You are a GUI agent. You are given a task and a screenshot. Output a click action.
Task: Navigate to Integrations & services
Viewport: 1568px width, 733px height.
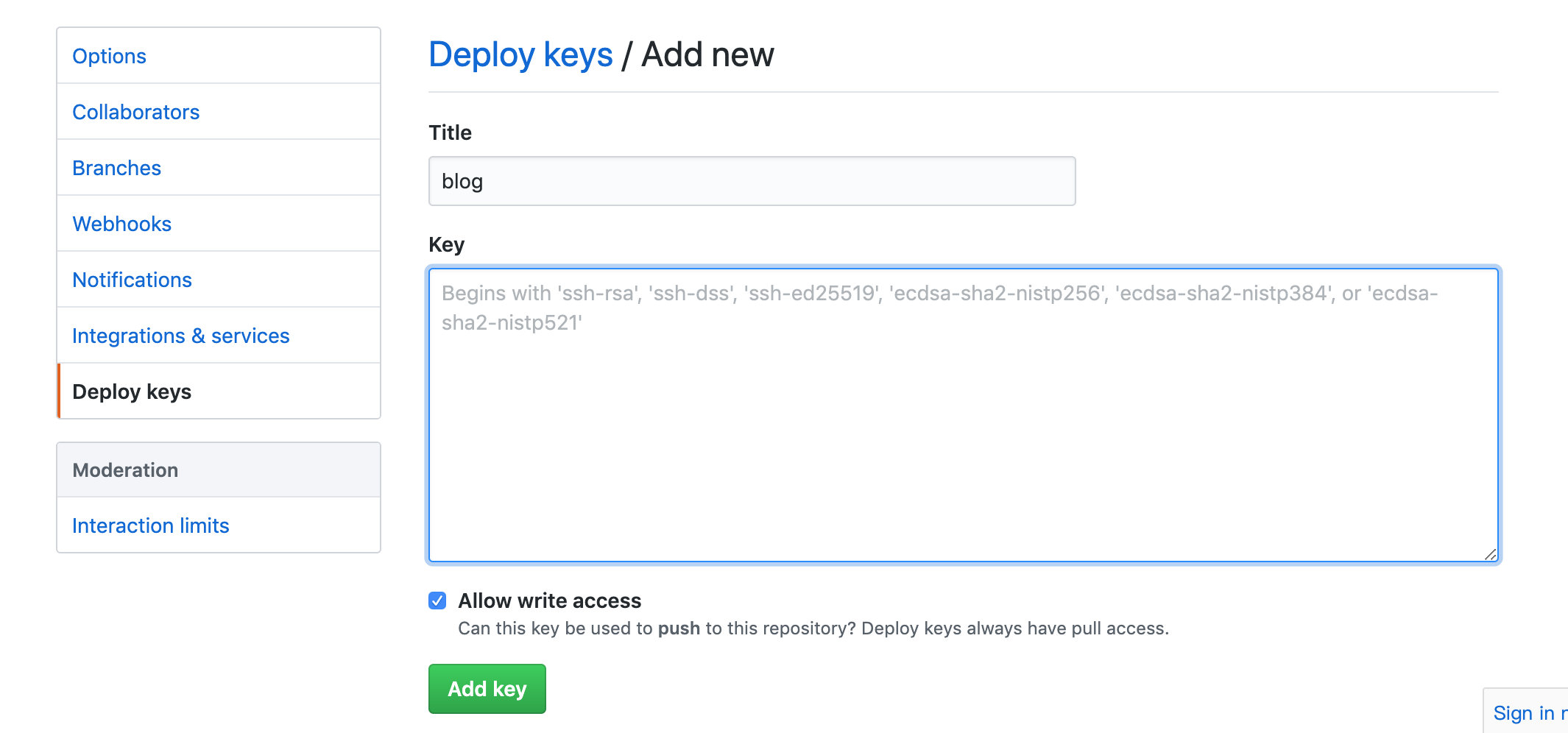[180, 336]
